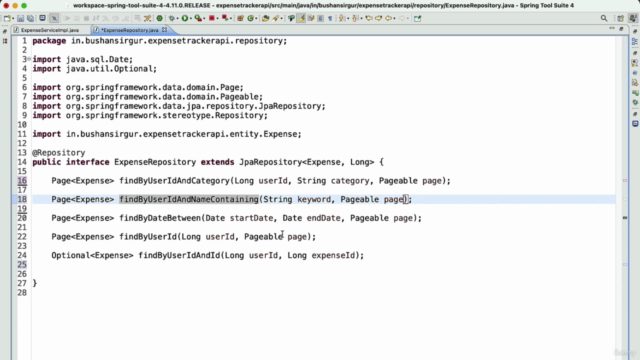Click the Search flashlight toolbar icon
The height and width of the screenshot is (360, 640).
point(276,18)
